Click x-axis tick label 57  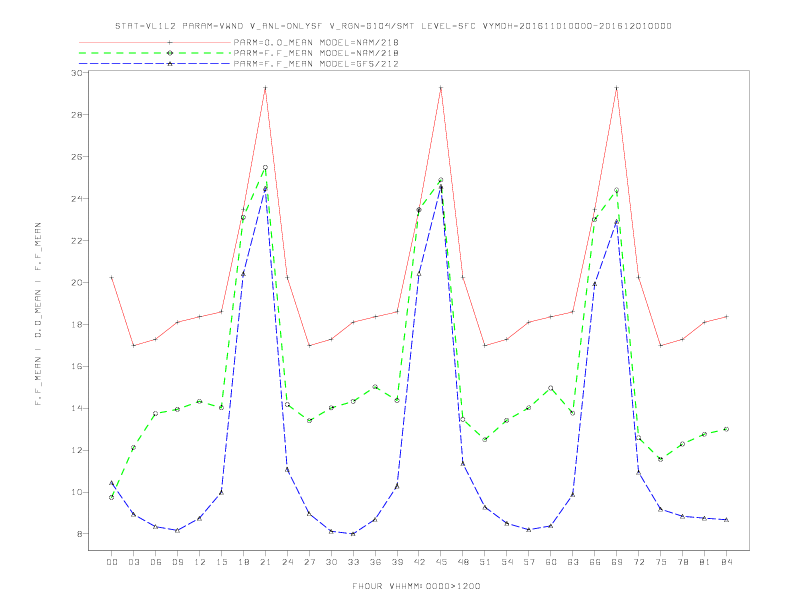coord(529,562)
